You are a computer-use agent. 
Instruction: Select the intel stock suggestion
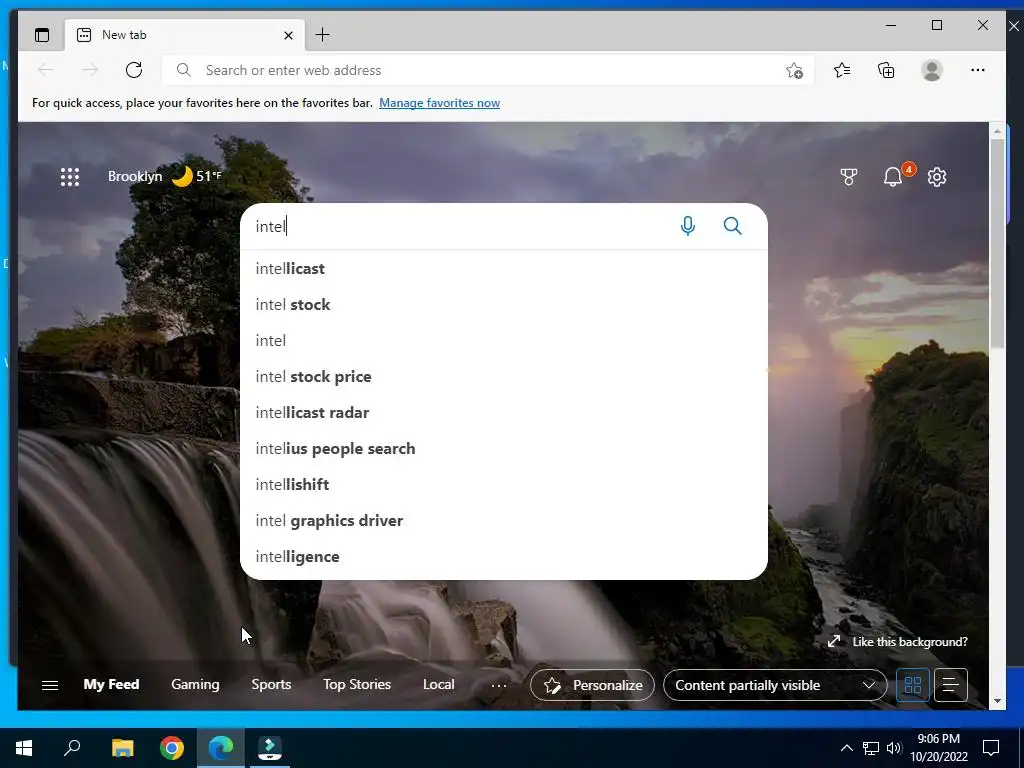point(504,304)
